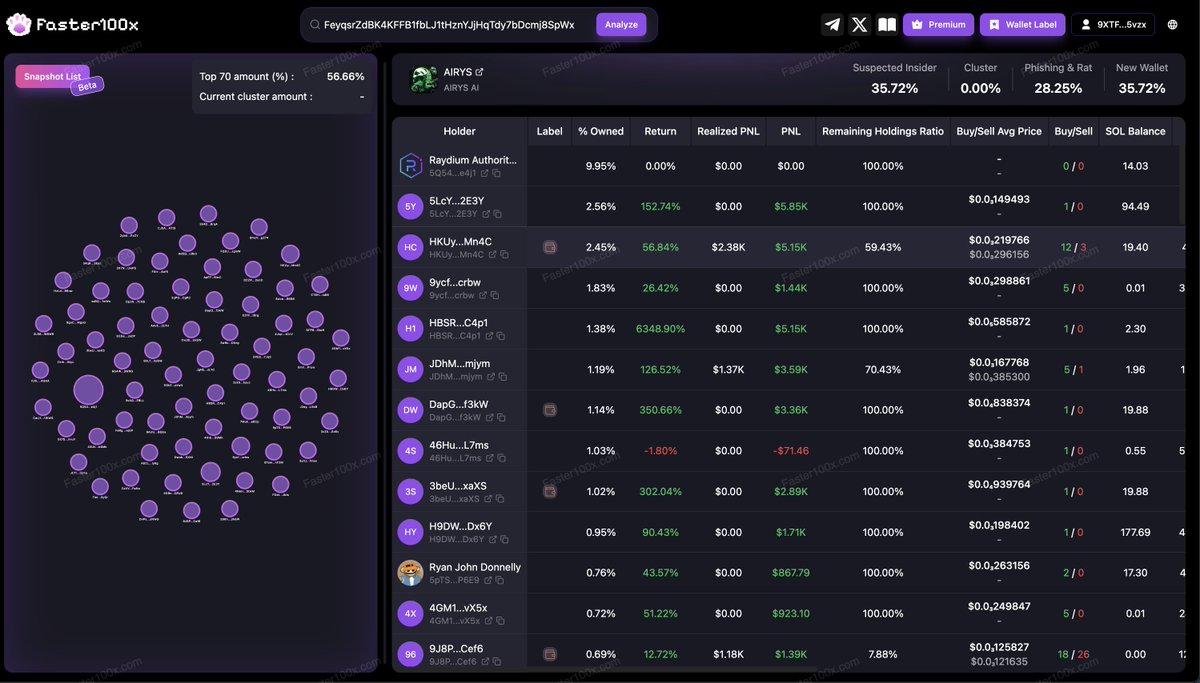Open connected wallet 9XTF...5vzx menu
Image resolution: width=1200 pixels, height=683 pixels.
click(1113, 25)
